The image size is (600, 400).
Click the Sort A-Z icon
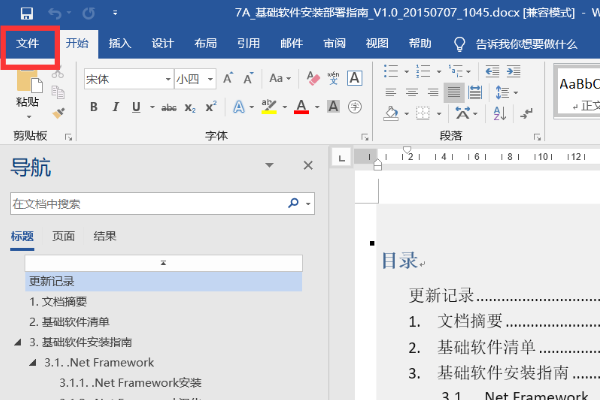(500, 113)
